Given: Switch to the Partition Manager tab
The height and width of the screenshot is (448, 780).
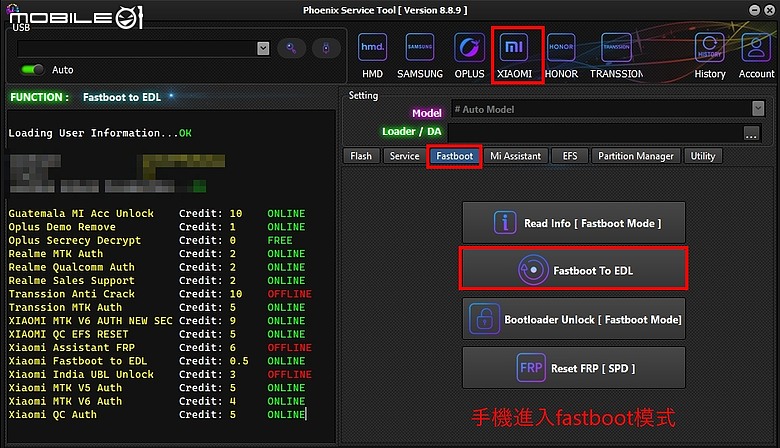Looking at the screenshot, I should 636,156.
